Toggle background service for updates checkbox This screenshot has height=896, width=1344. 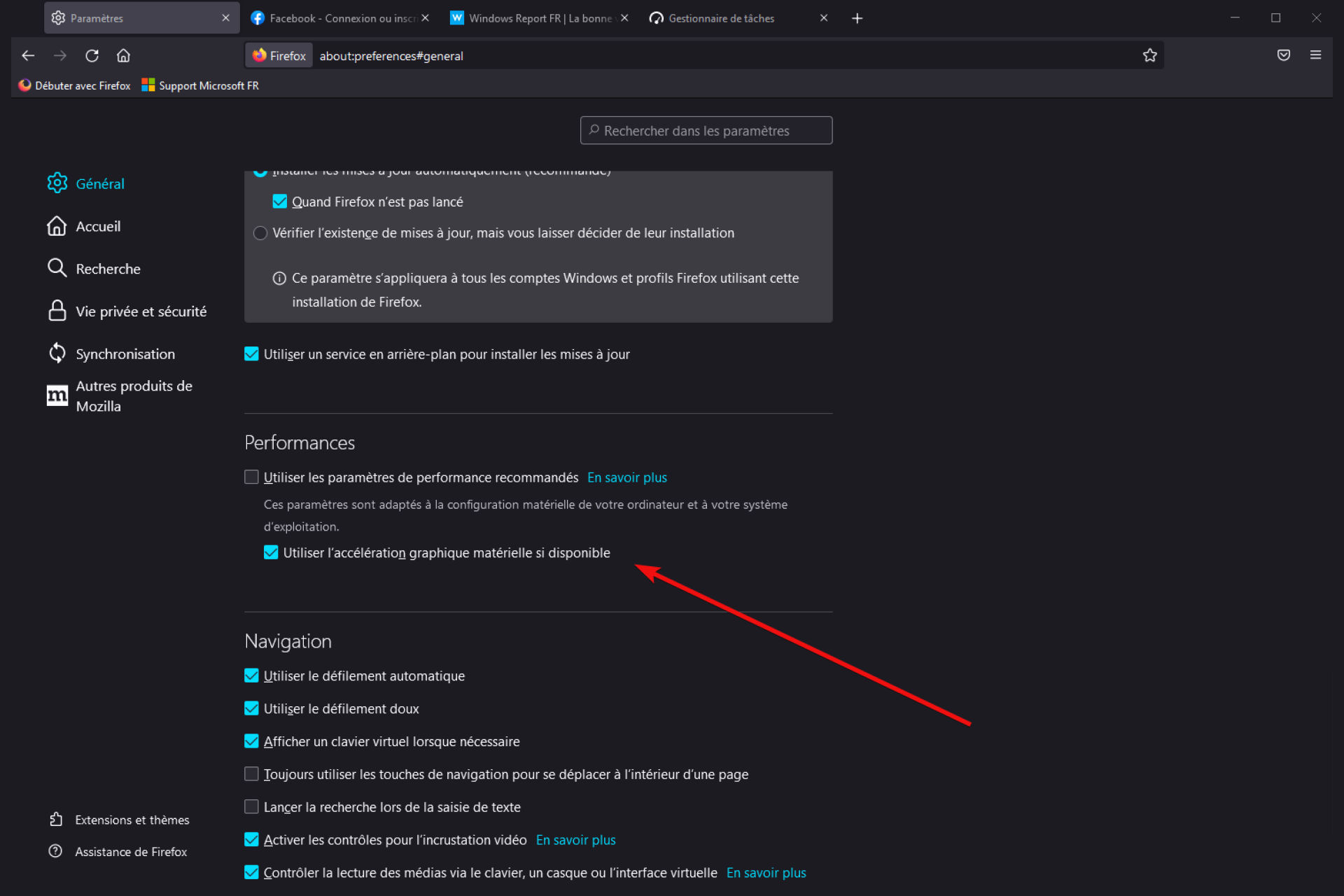[x=251, y=354]
